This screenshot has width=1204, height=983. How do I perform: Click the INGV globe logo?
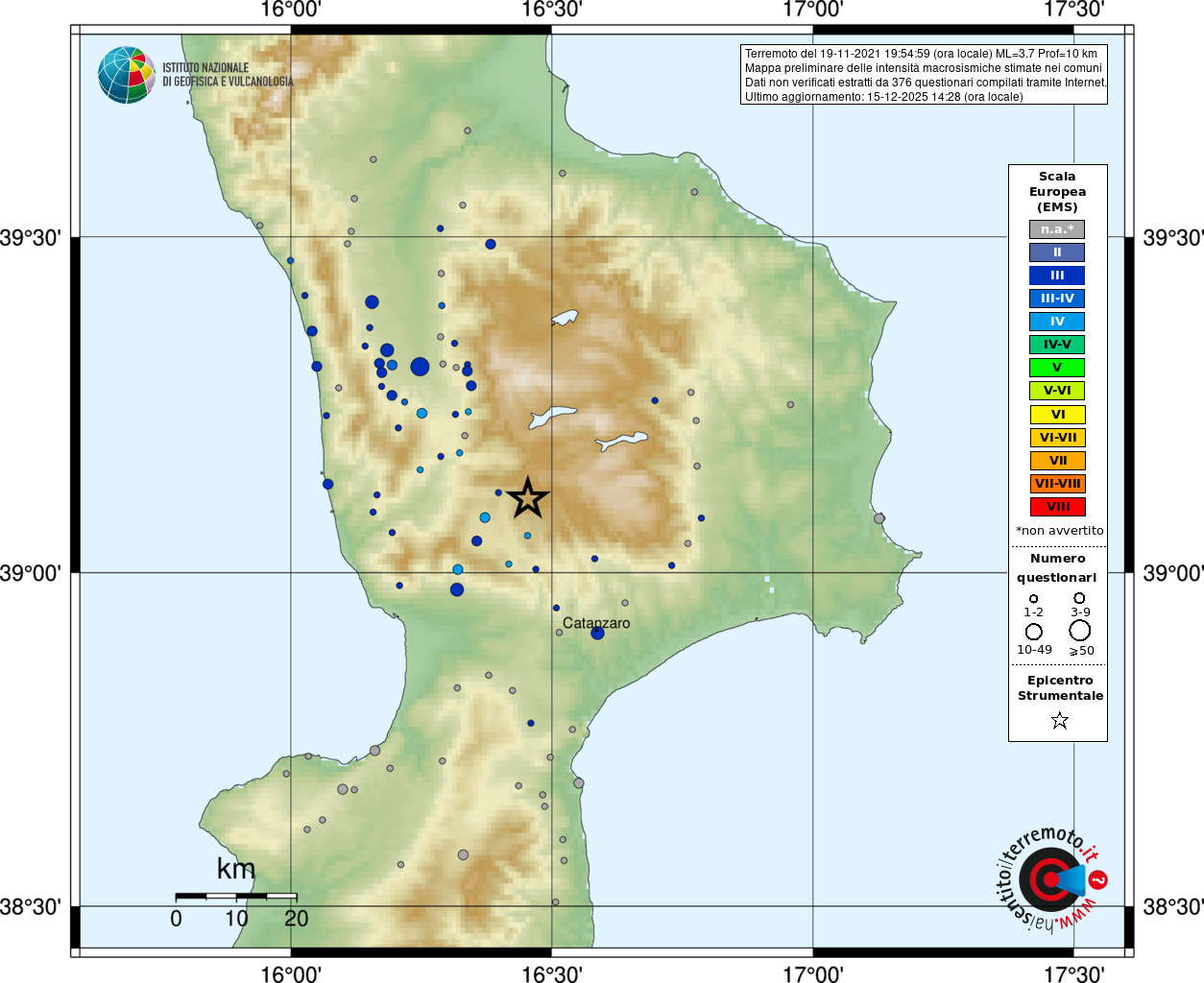point(127,75)
